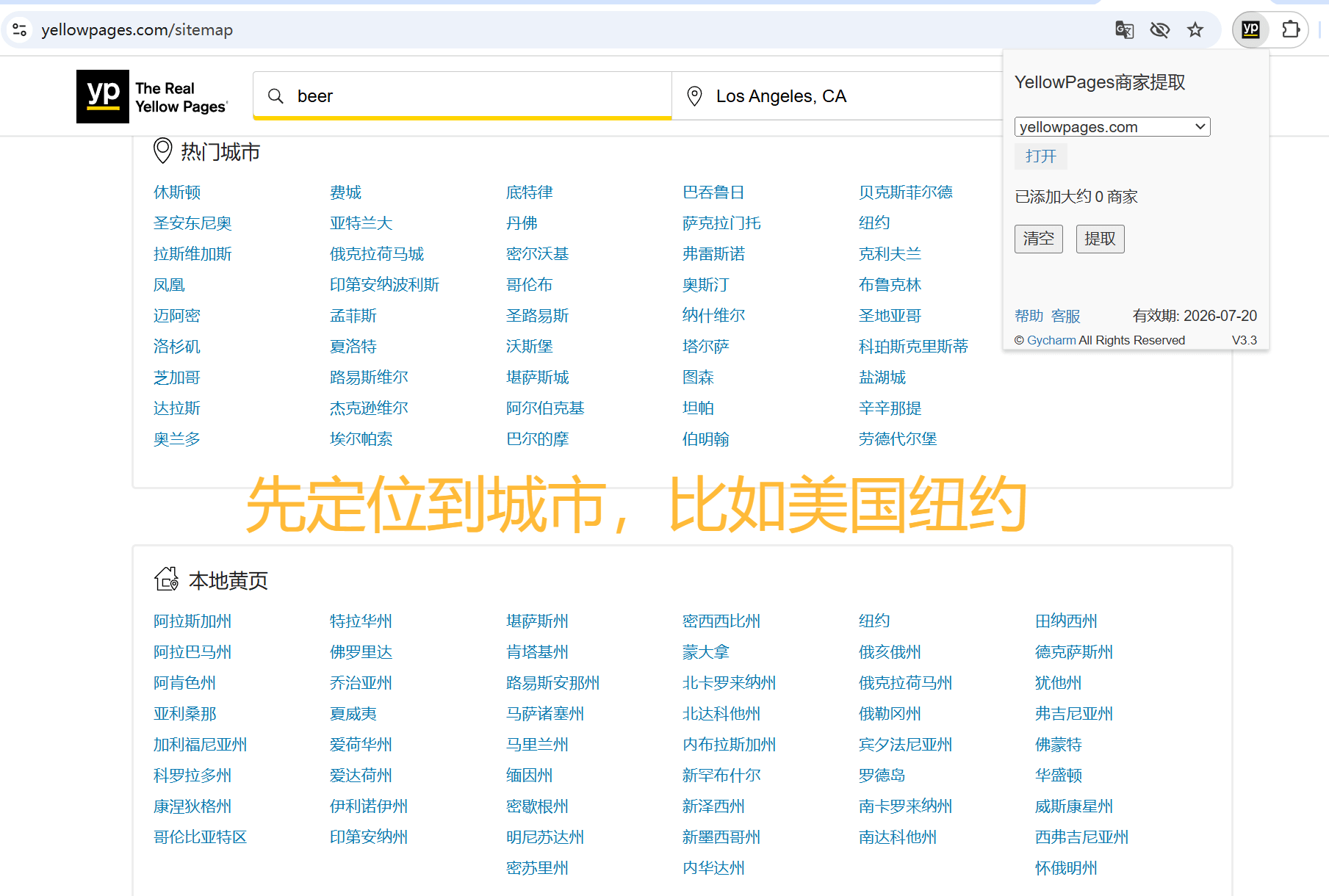Click the YP extension toolbar icon
The image size is (1329, 896).
1250,30
